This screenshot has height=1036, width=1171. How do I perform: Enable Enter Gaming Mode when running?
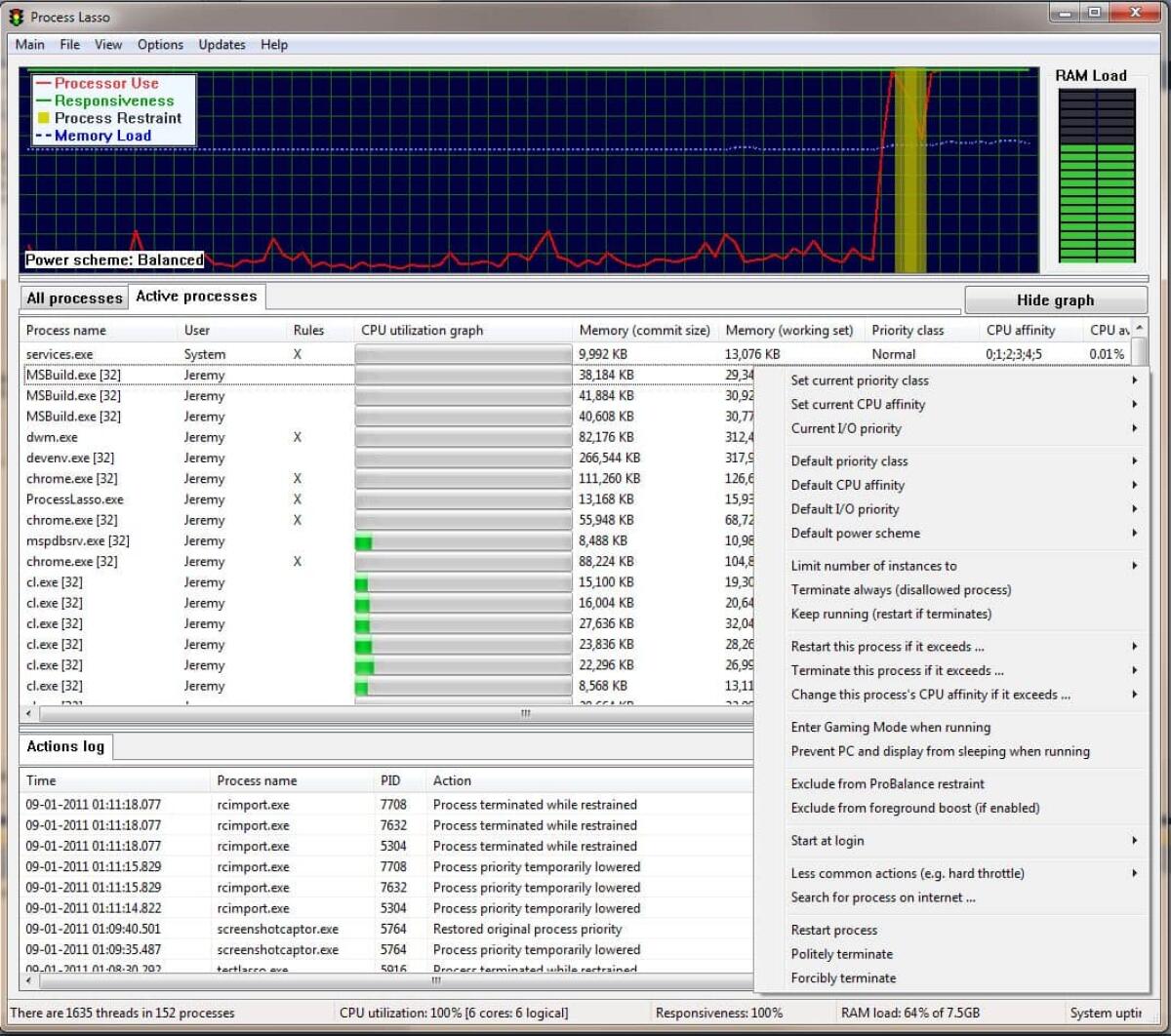(x=889, y=727)
